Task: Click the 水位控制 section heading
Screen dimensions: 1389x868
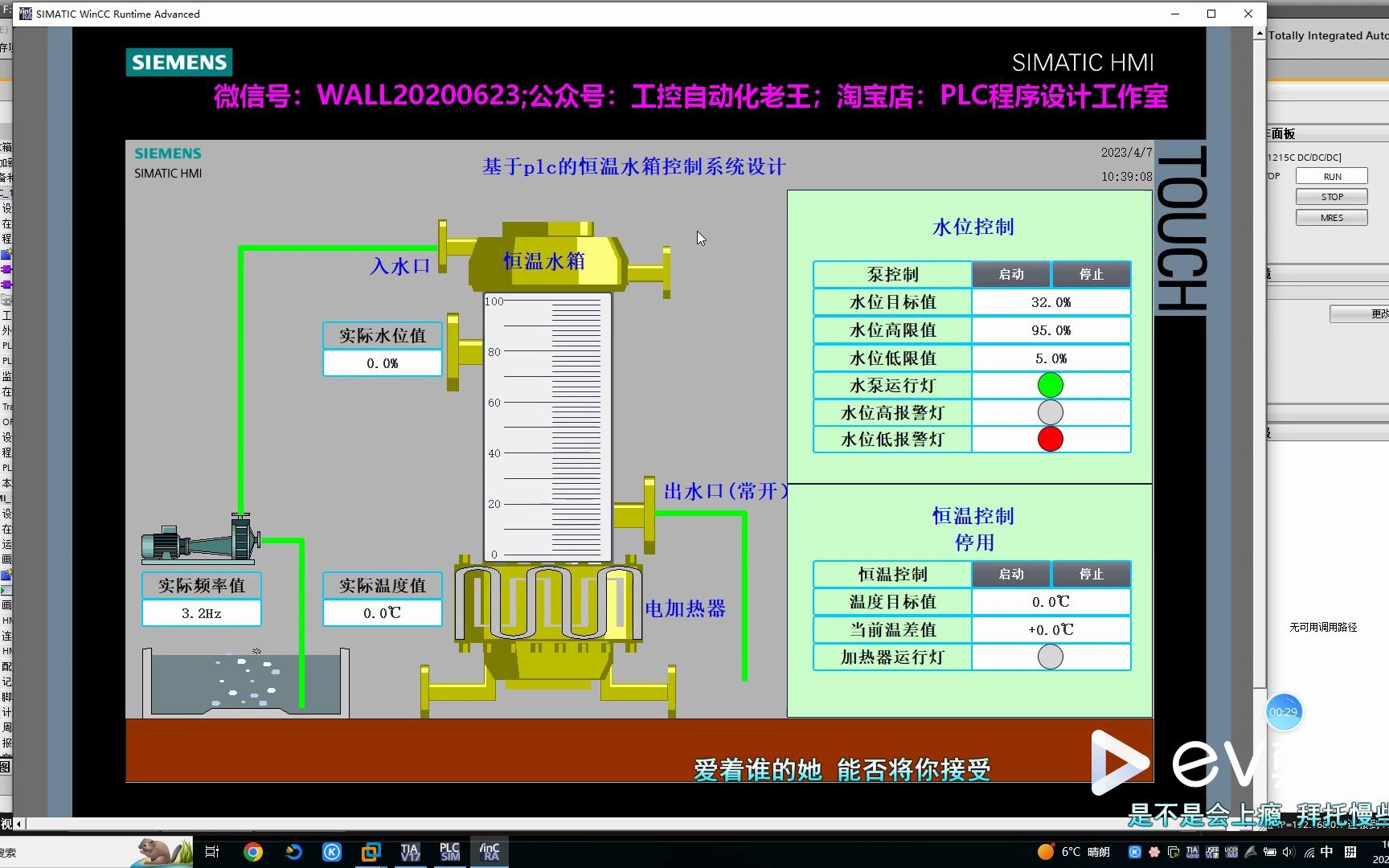Action: click(x=973, y=227)
